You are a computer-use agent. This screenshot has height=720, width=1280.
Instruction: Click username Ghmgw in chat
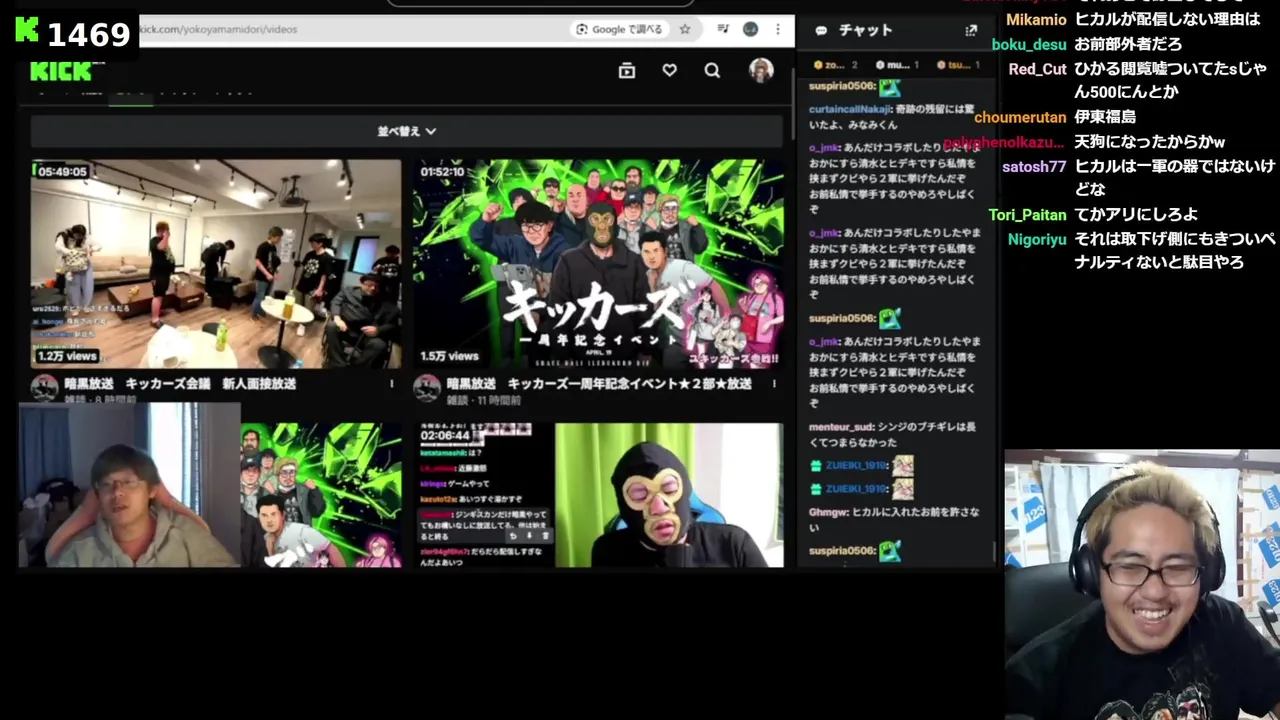tap(827, 512)
